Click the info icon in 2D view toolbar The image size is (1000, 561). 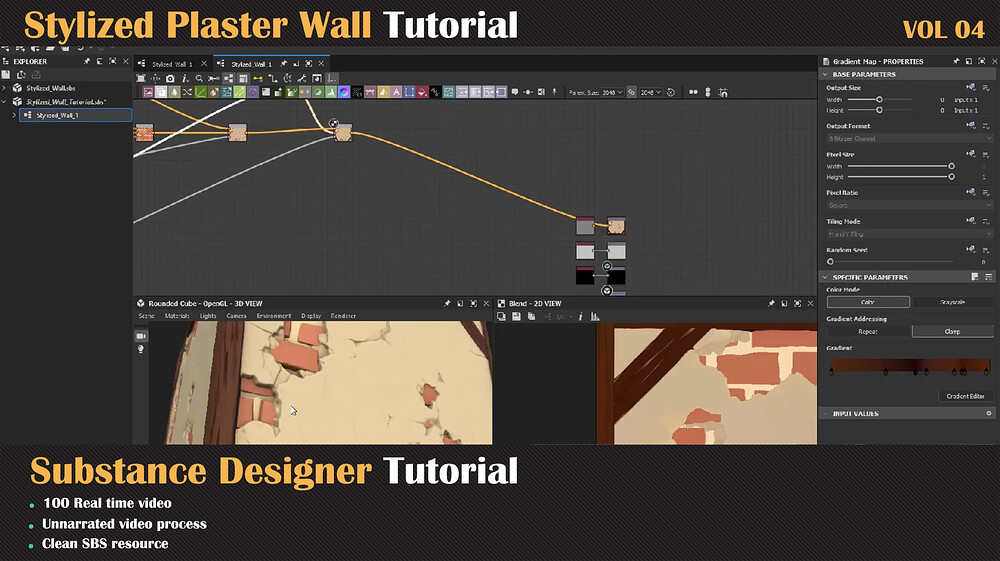click(x=580, y=317)
